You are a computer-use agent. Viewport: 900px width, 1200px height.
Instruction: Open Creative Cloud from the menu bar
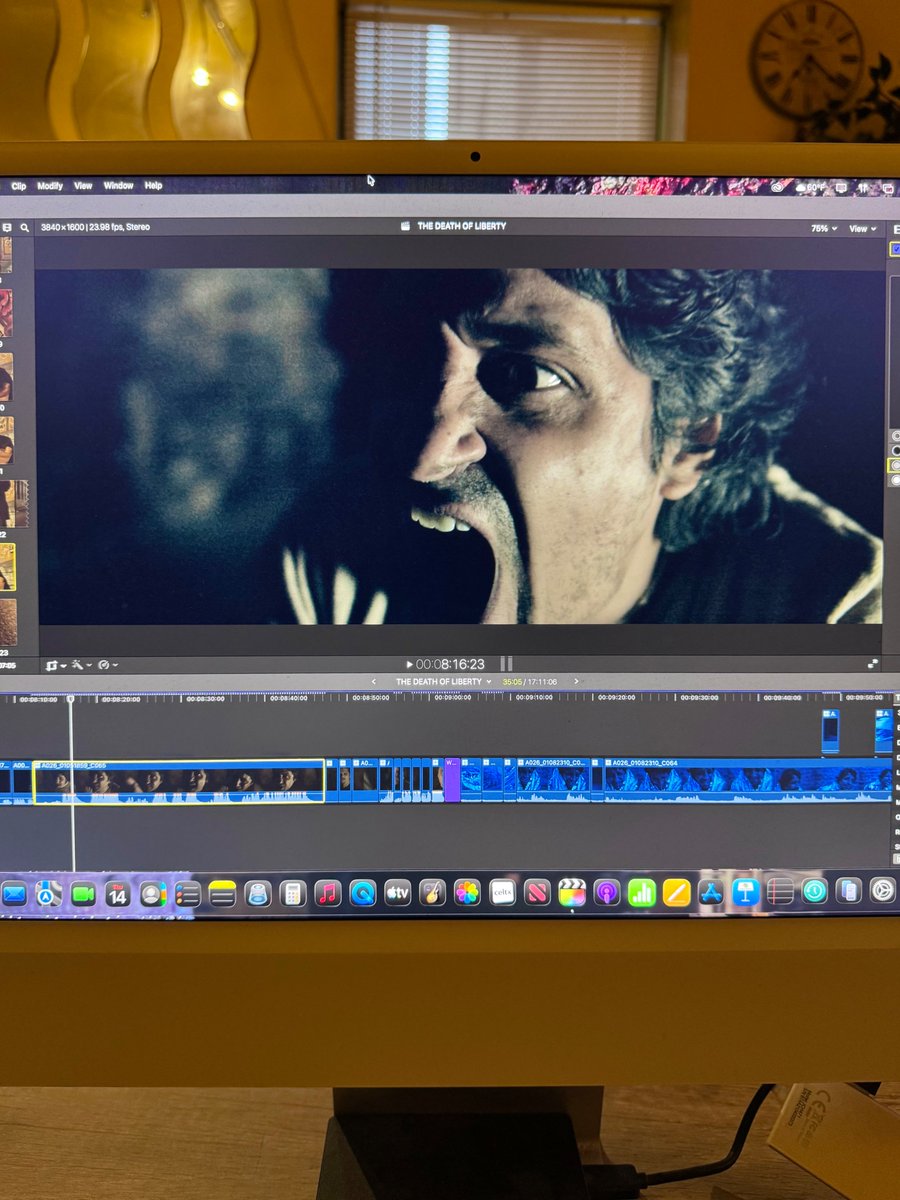(x=776, y=187)
